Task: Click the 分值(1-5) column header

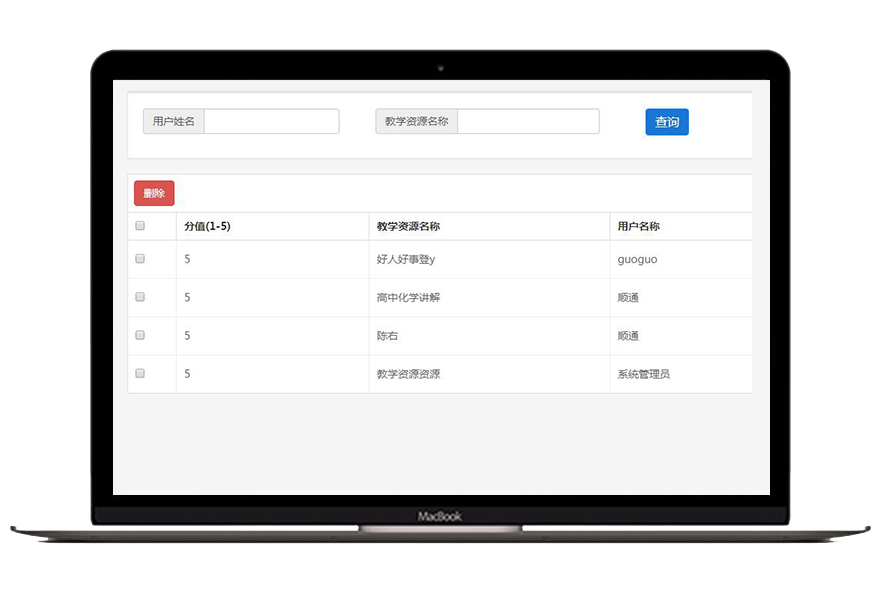Action: (208, 227)
